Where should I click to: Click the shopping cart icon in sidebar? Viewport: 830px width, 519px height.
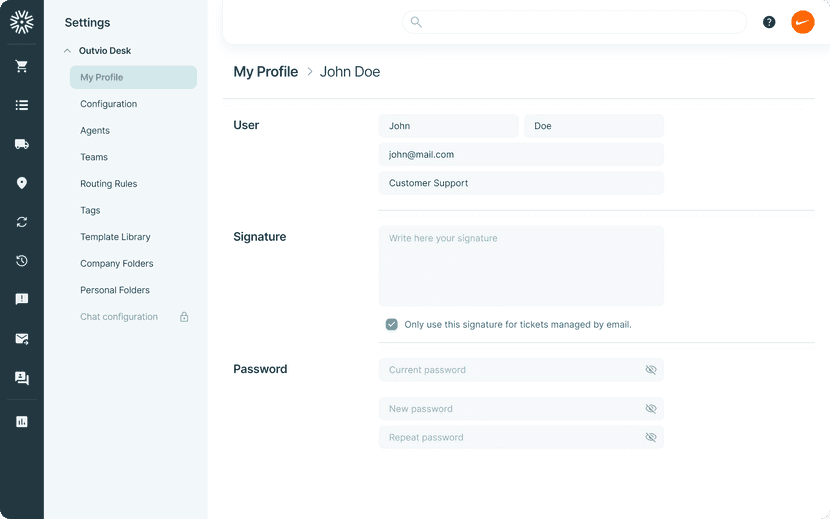click(21, 66)
